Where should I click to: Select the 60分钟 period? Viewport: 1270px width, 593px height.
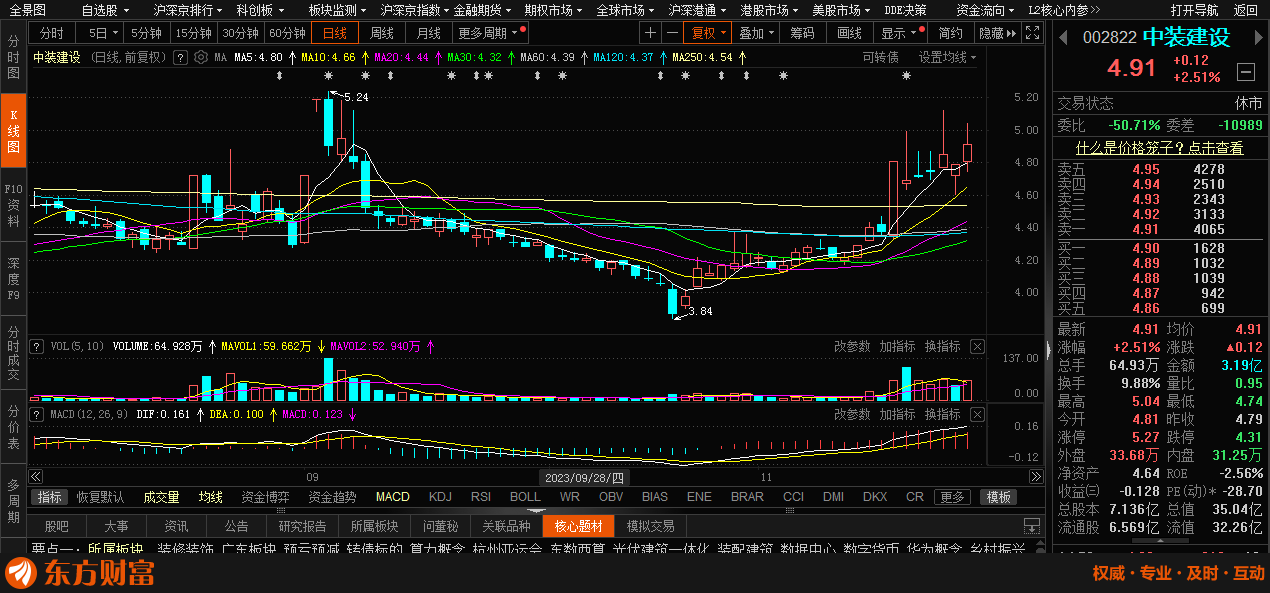point(287,33)
